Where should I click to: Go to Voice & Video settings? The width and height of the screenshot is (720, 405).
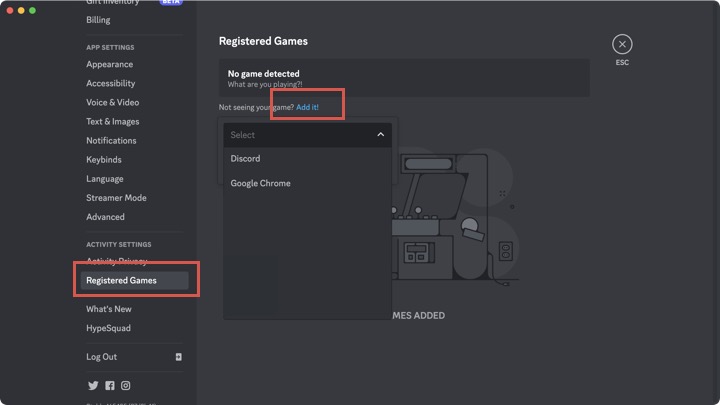[112, 103]
